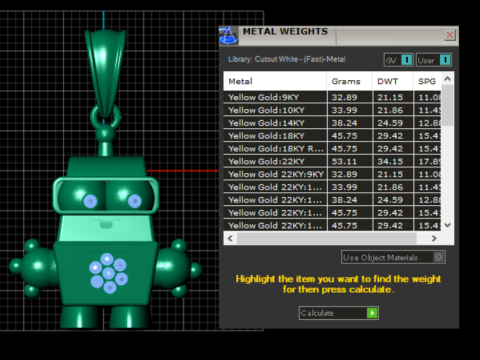Click the jump ring above robot head

[105, 117]
